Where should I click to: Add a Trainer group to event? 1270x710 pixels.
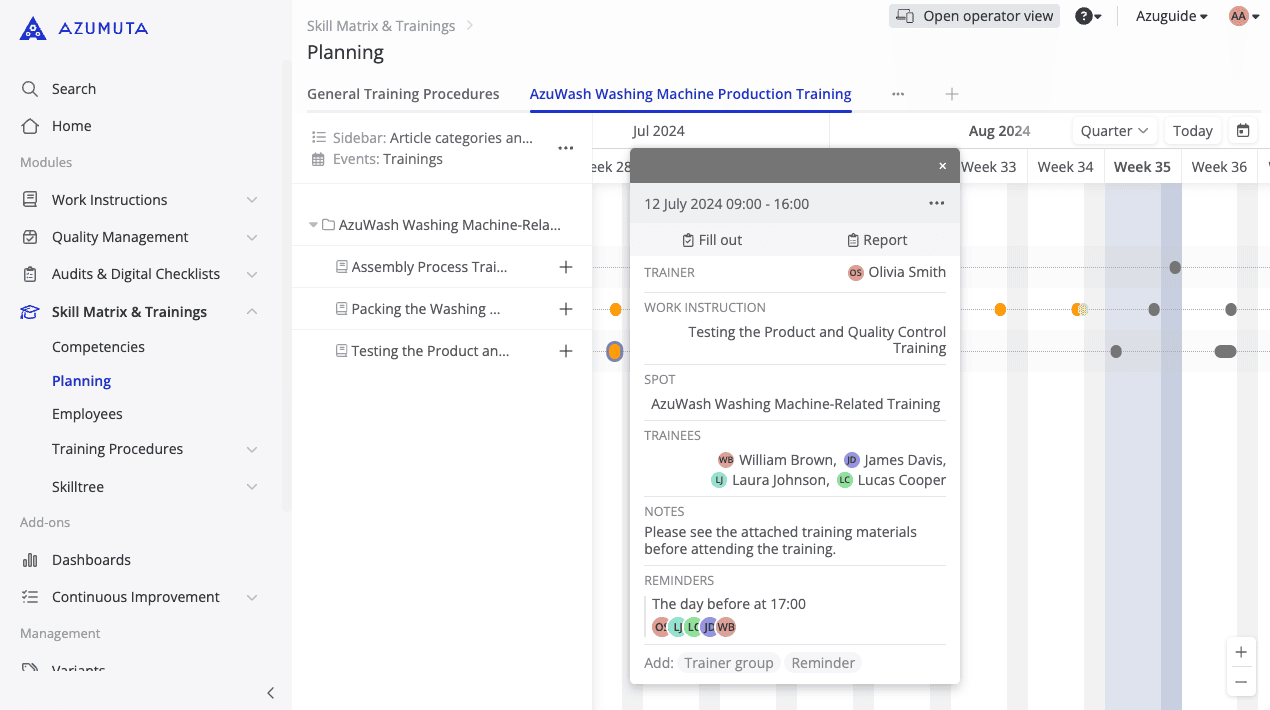(728, 663)
